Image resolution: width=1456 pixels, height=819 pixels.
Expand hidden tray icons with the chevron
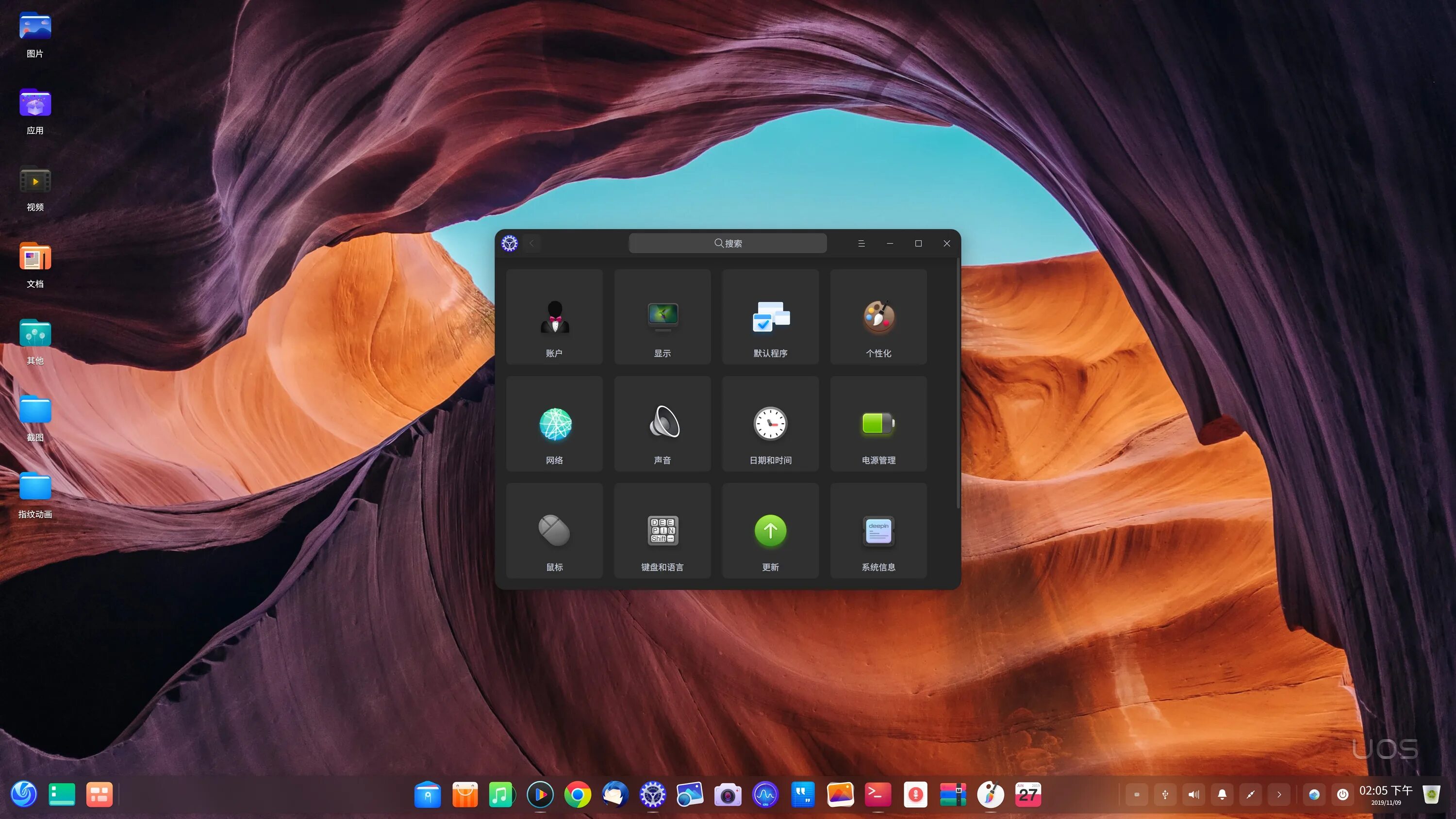tap(1279, 794)
